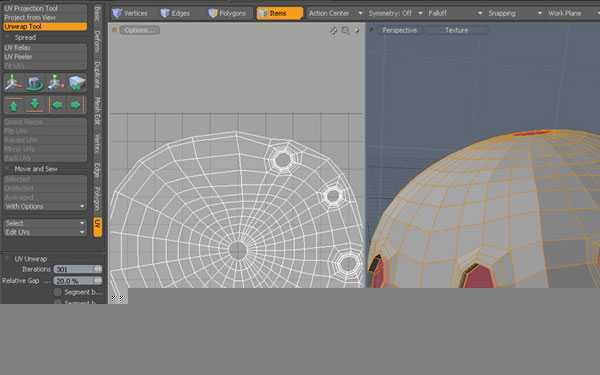Click the Options button in UV viewport
Image resolution: width=600 pixels, height=375 pixels.
coord(139,30)
